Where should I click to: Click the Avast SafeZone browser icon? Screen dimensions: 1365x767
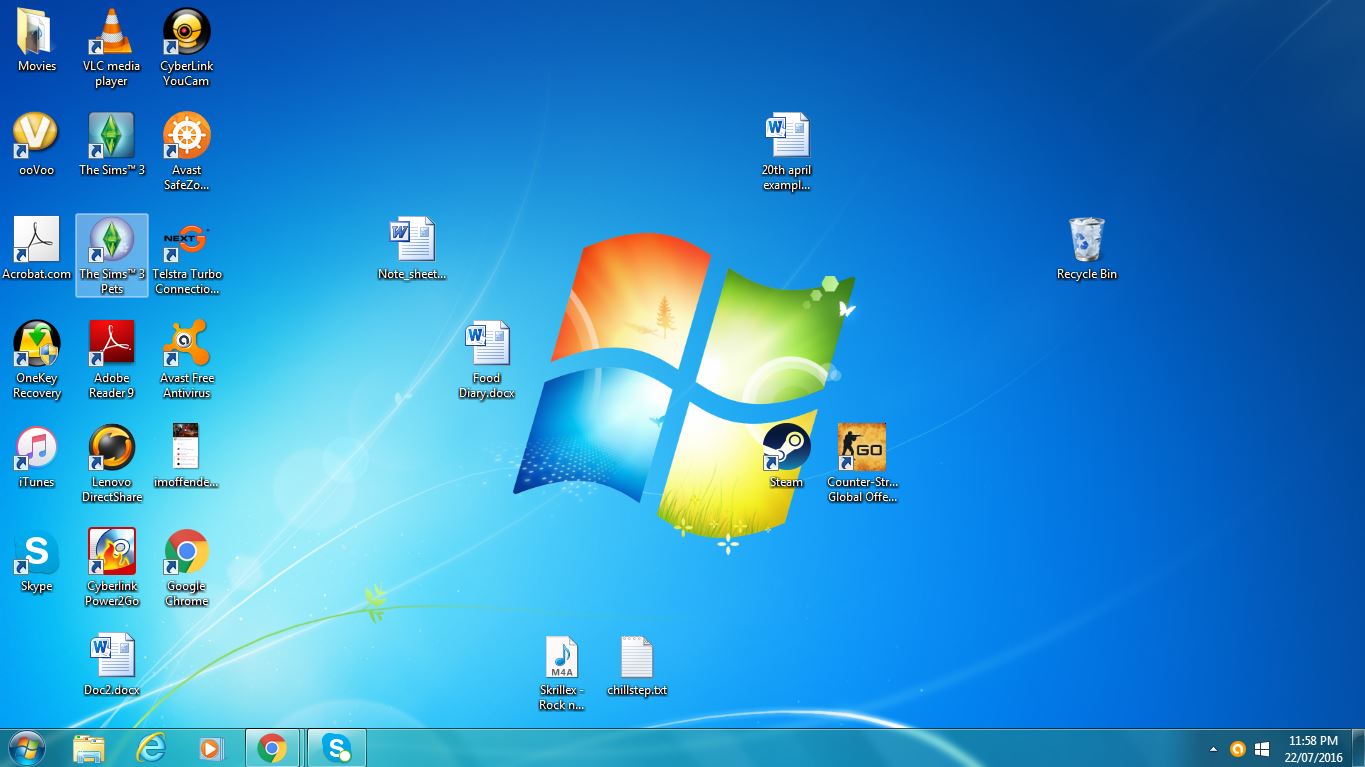pos(187,152)
